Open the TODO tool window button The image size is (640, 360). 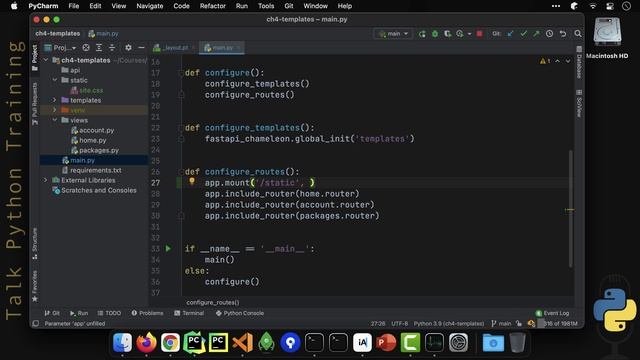point(109,313)
